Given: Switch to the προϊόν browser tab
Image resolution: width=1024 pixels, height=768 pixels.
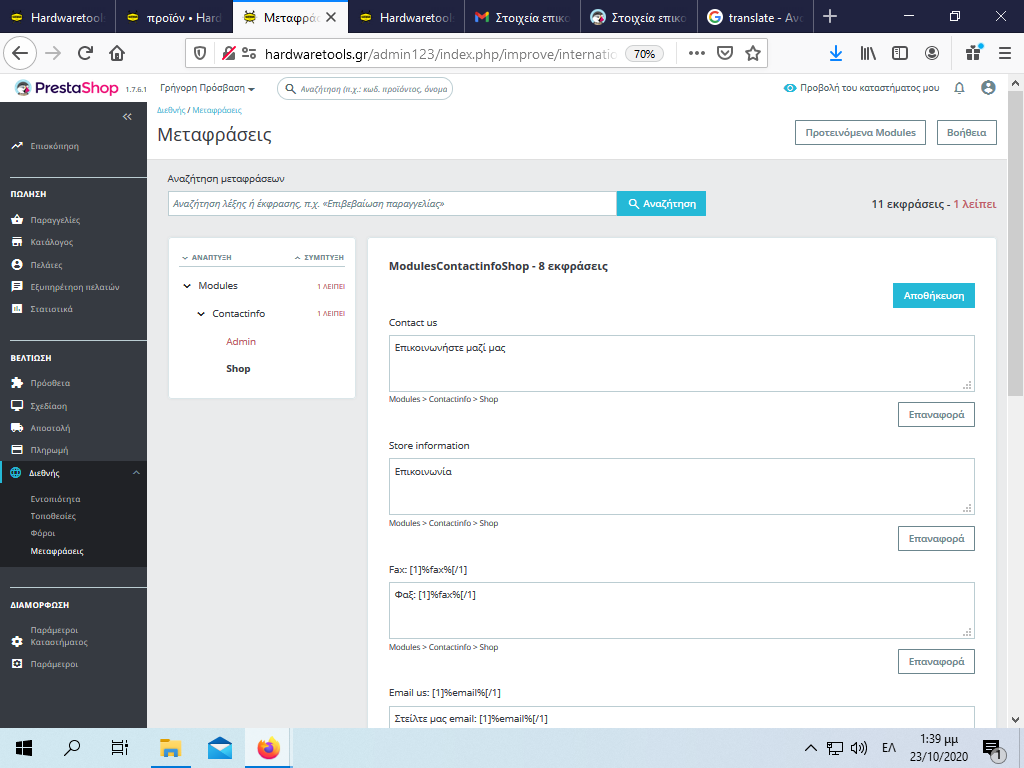Looking at the screenshot, I should click(x=173, y=18).
